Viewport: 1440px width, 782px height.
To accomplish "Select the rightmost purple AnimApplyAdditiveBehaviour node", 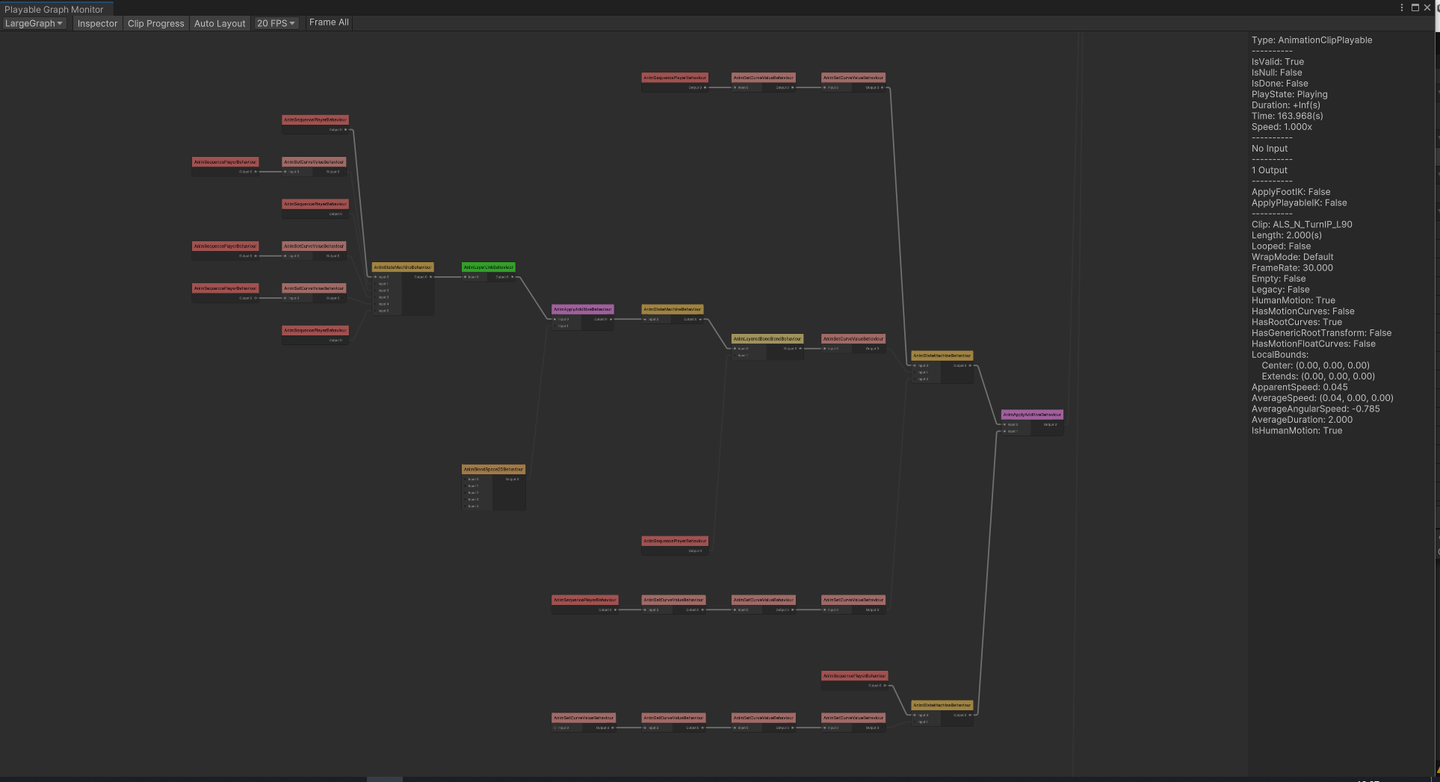I will pyautogui.click(x=1032, y=414).
